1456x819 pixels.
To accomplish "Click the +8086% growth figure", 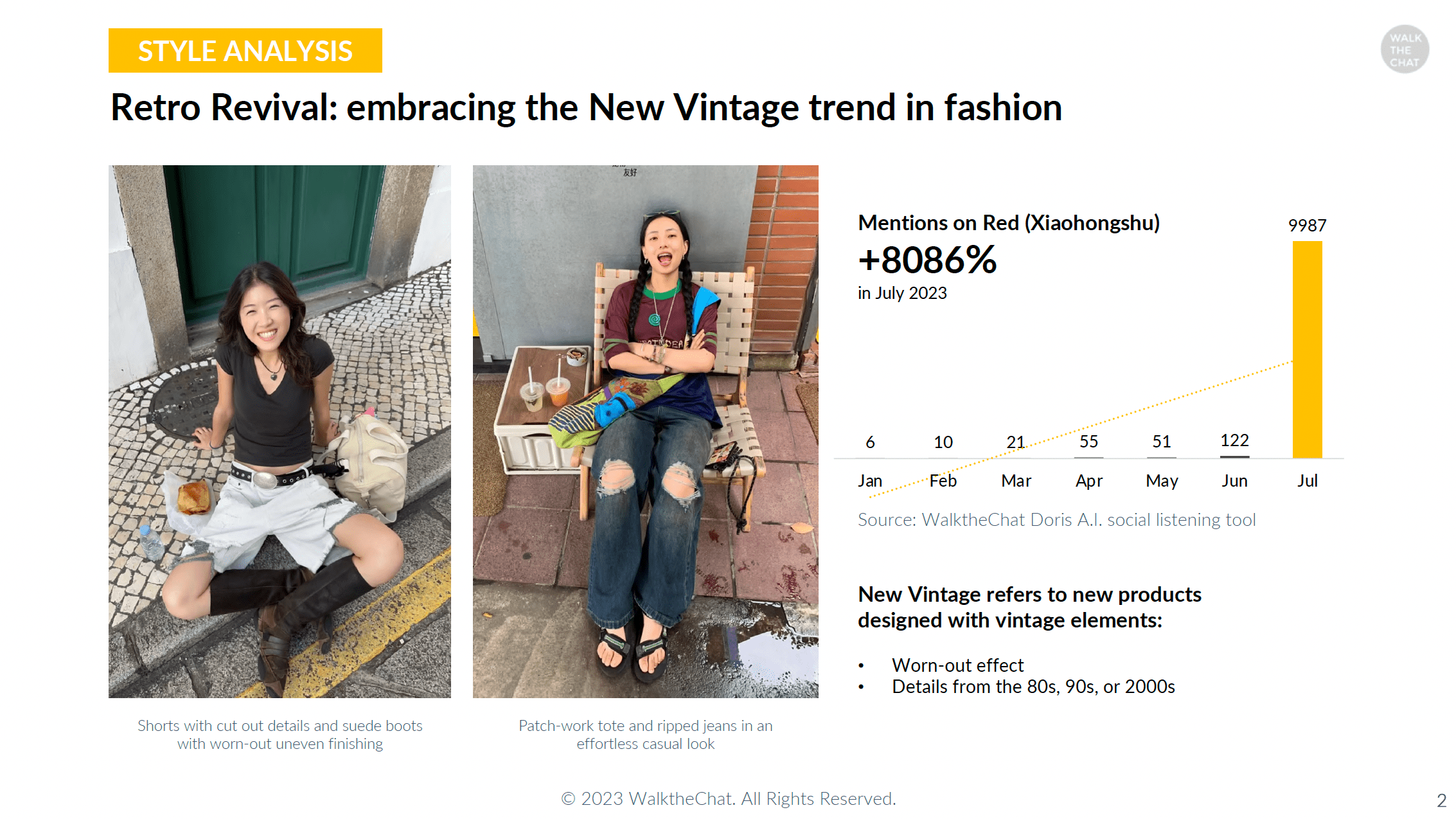I will click(927, 260).
